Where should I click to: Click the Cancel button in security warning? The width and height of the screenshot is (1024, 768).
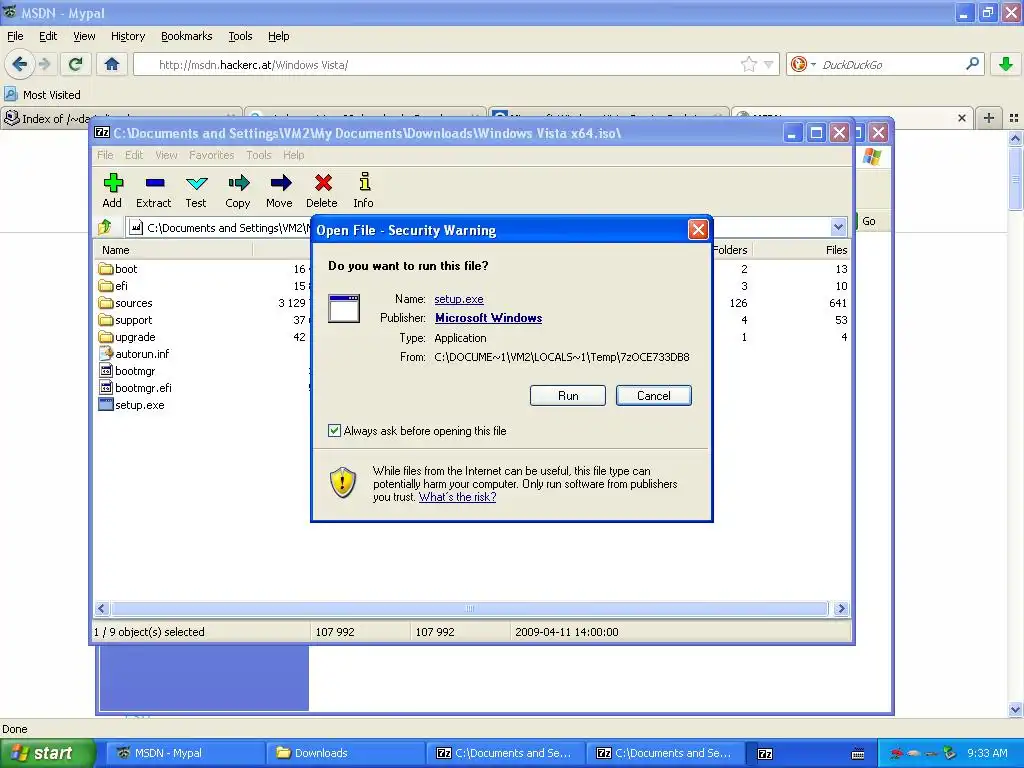tap(654, 396)
